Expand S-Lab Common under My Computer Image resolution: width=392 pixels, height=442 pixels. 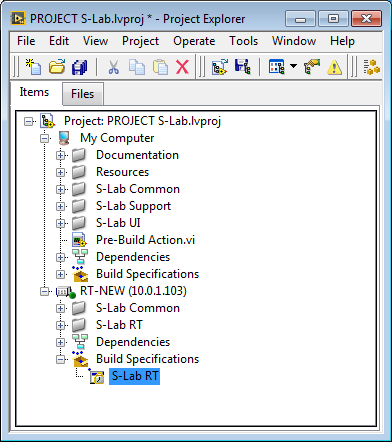[61, 189]
